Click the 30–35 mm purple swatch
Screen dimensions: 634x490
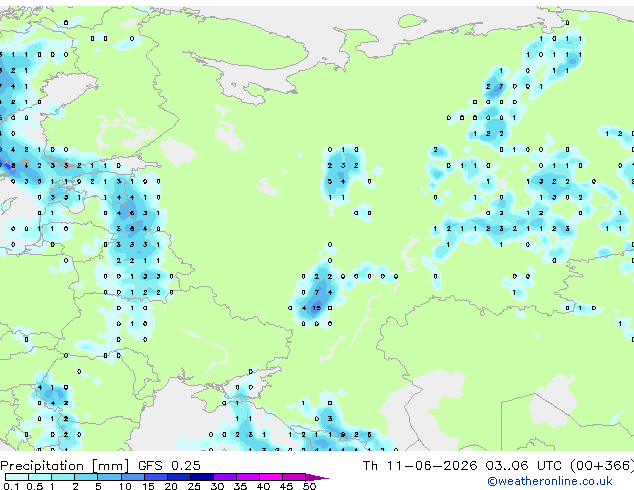[x=225, y=477]
